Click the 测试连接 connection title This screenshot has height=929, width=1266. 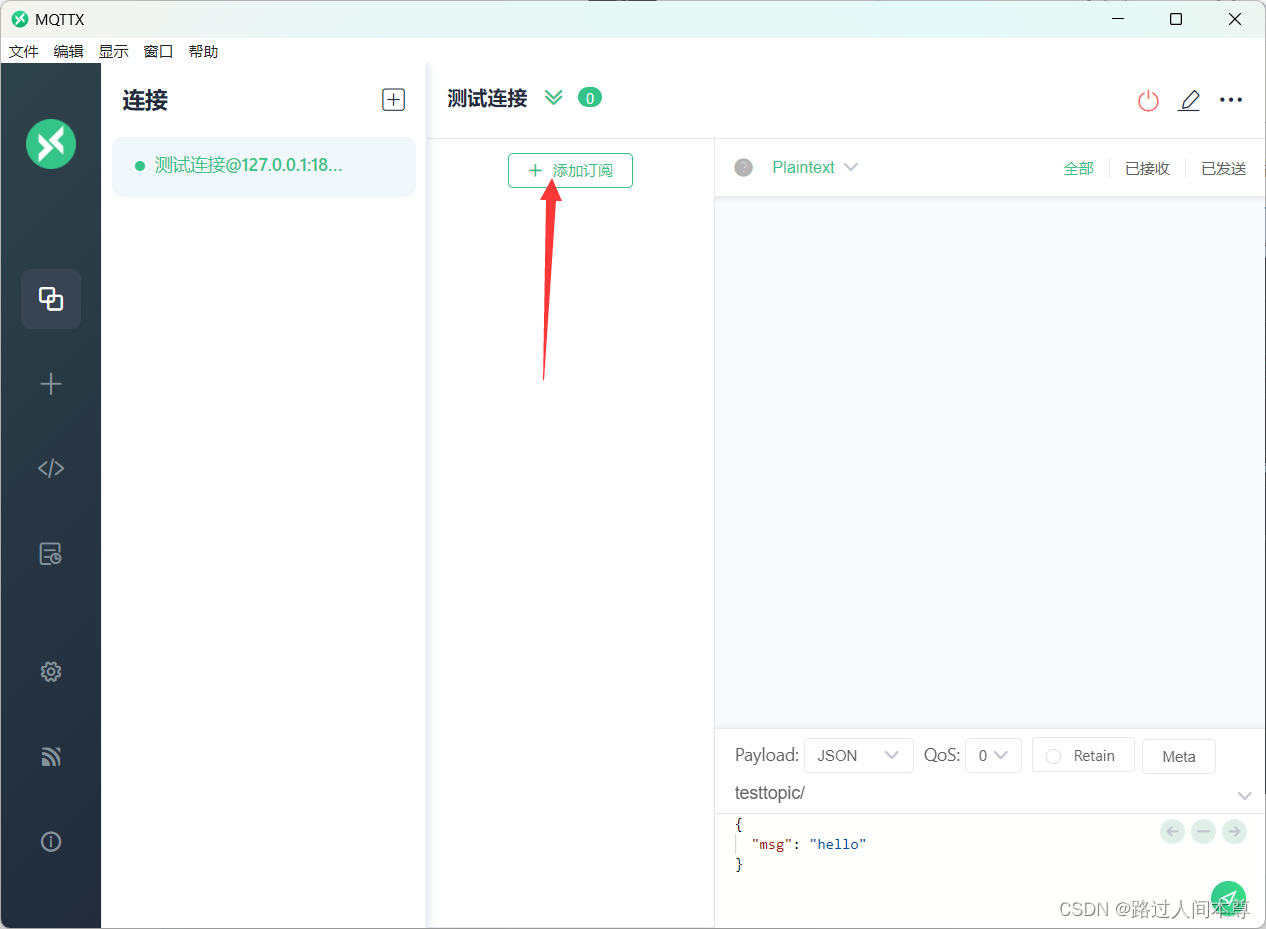(x=487, y=98)
